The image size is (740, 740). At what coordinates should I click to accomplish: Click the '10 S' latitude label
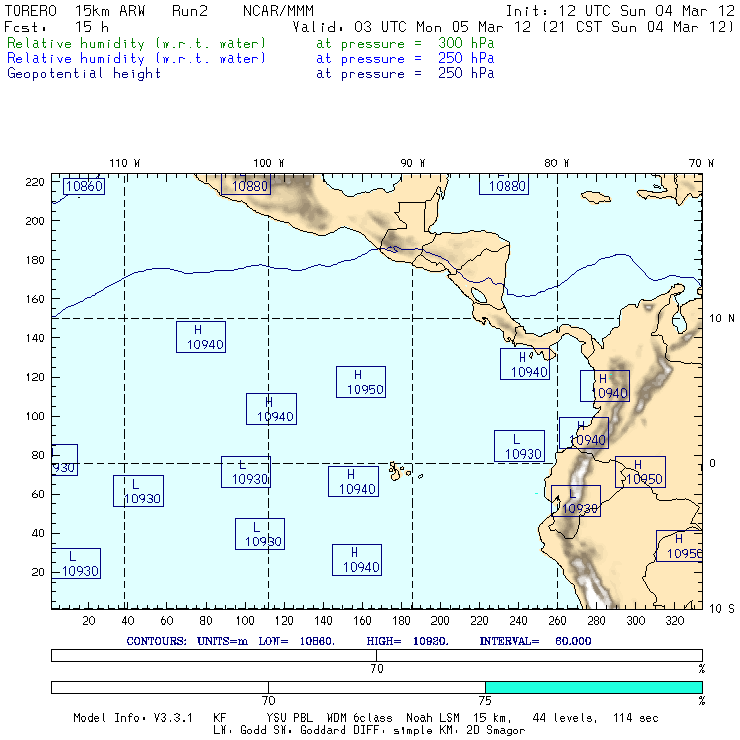(x=722, y=609)
